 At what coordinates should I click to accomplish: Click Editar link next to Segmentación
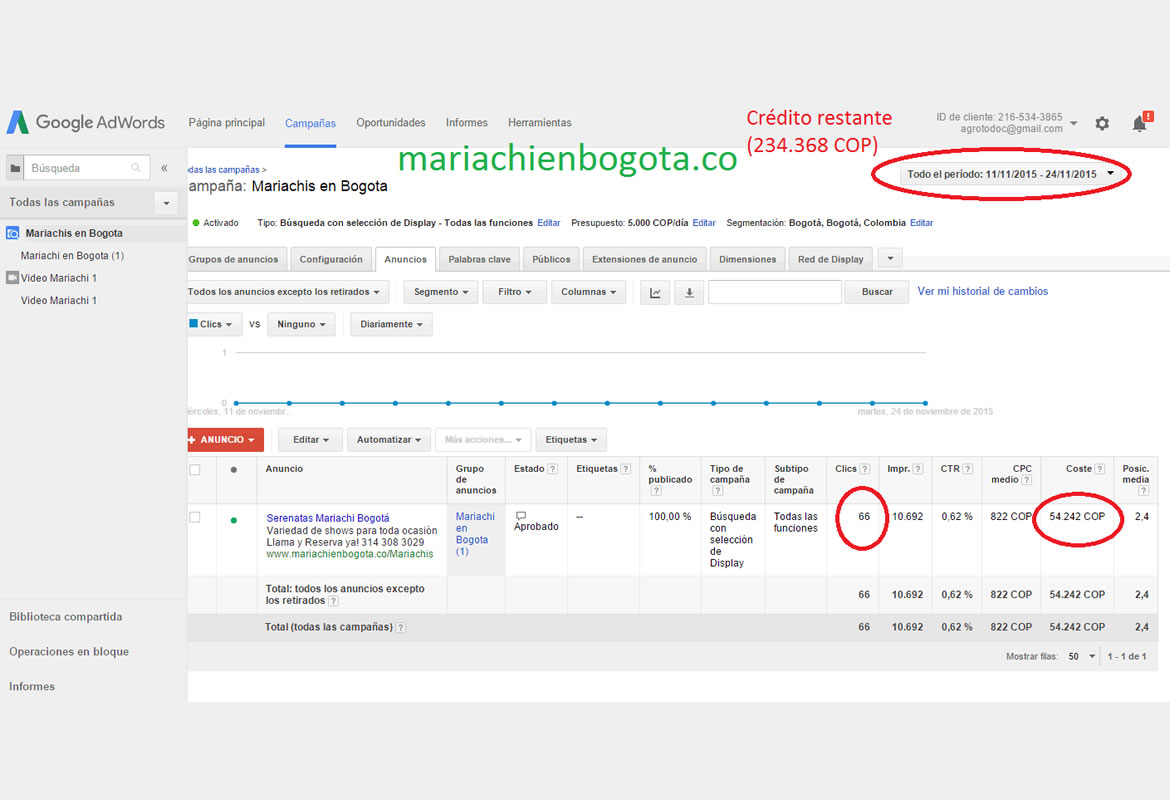[x=922, y=223]
